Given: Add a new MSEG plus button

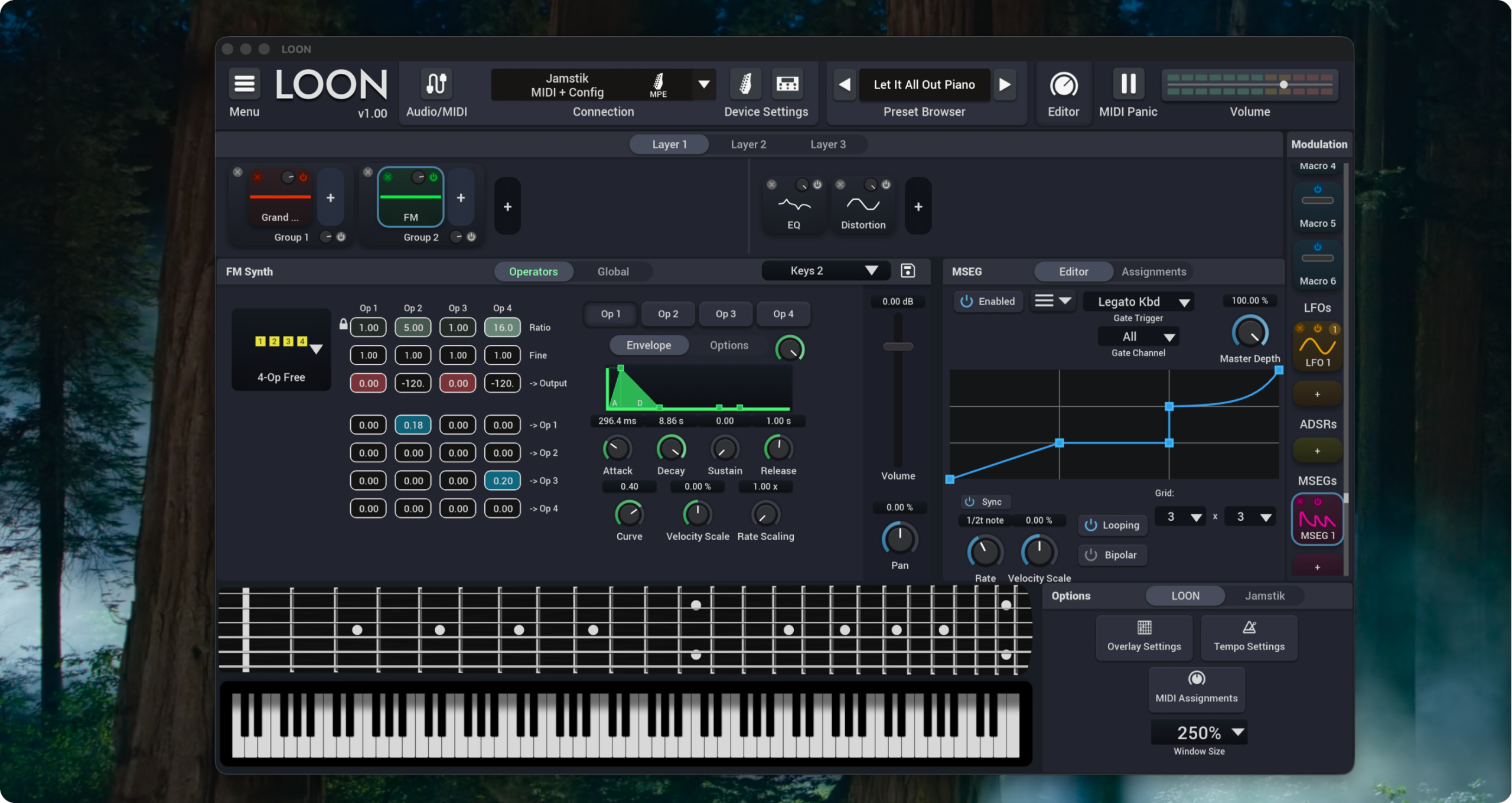Looking at the screenshot, I should tap(1317, 567).
